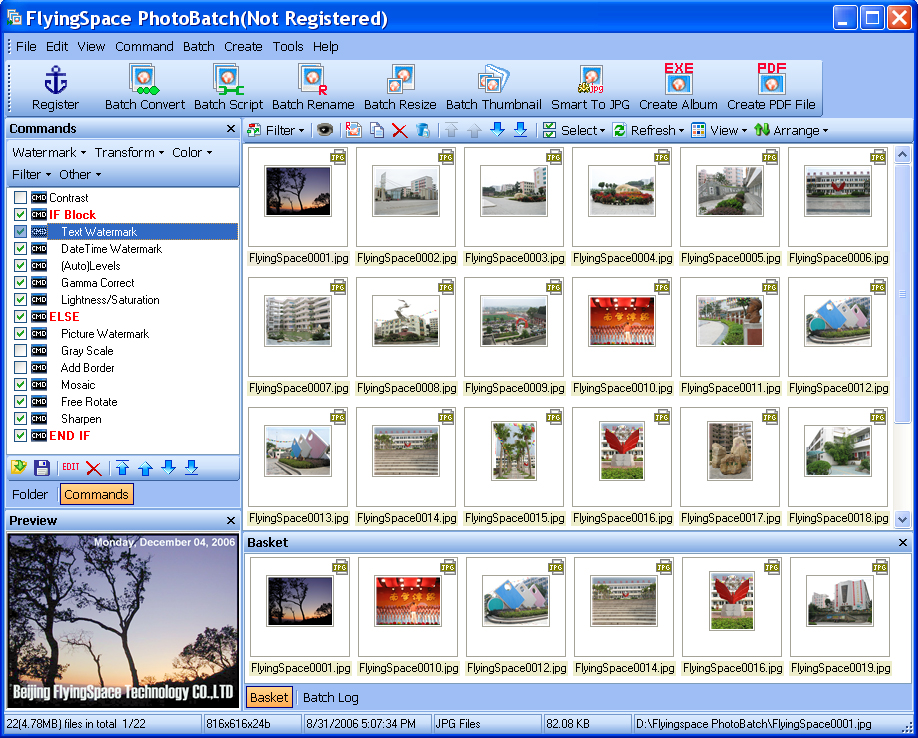The image size is (918, 738).
Task: Click the eye preview icon in file toolbar
Action: (325, 130)
